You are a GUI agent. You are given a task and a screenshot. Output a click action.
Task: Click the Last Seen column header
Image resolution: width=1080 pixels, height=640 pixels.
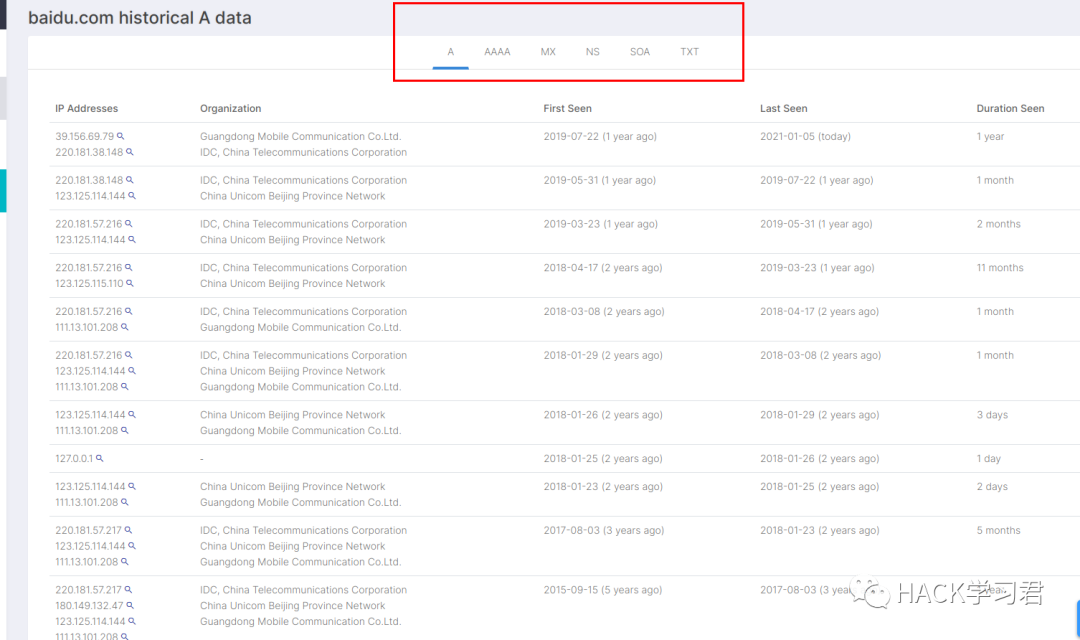(784, 108)
